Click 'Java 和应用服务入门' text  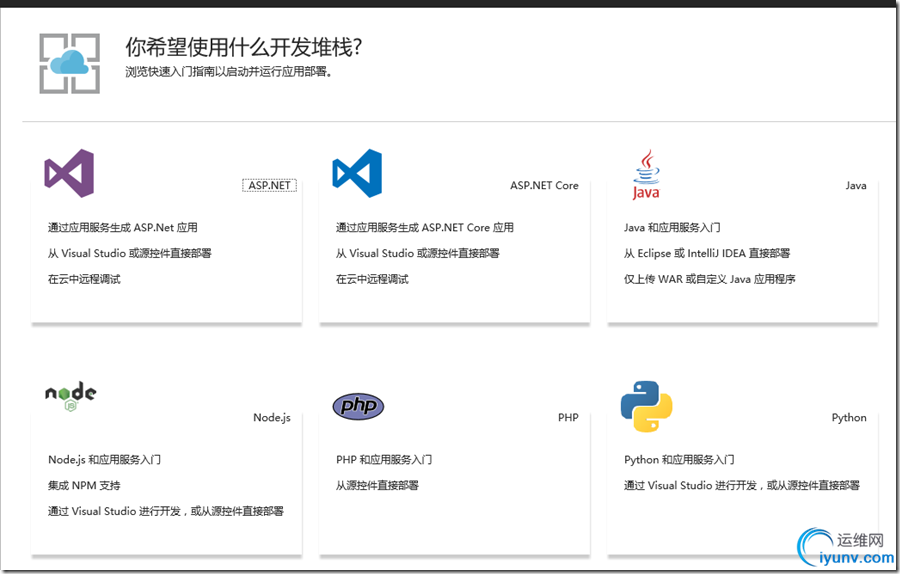672,227
